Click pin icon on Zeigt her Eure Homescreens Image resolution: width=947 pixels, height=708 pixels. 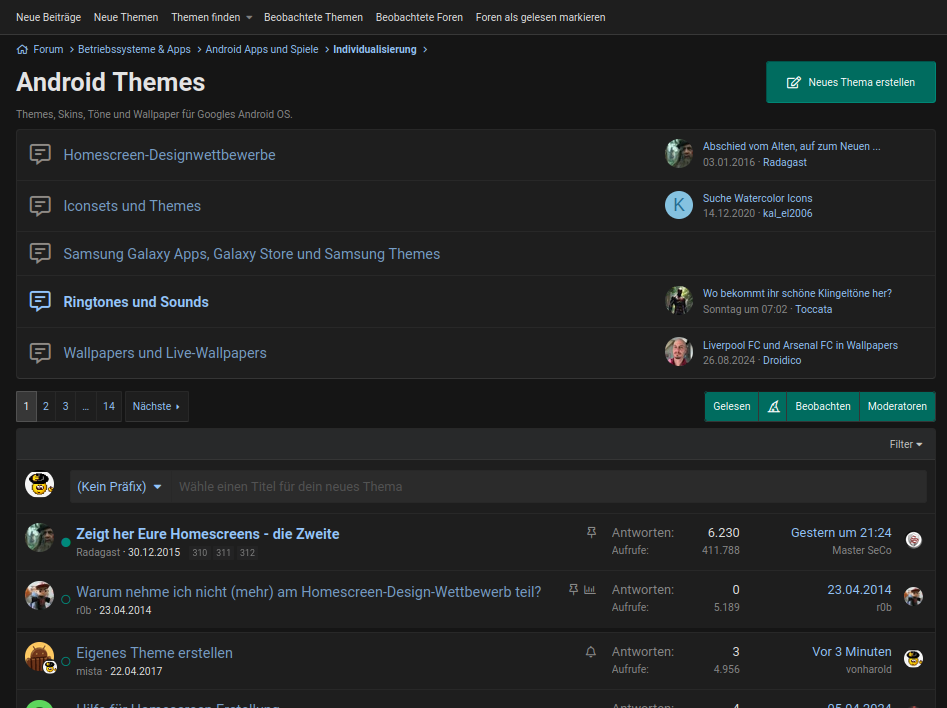[x=591, y=532]
